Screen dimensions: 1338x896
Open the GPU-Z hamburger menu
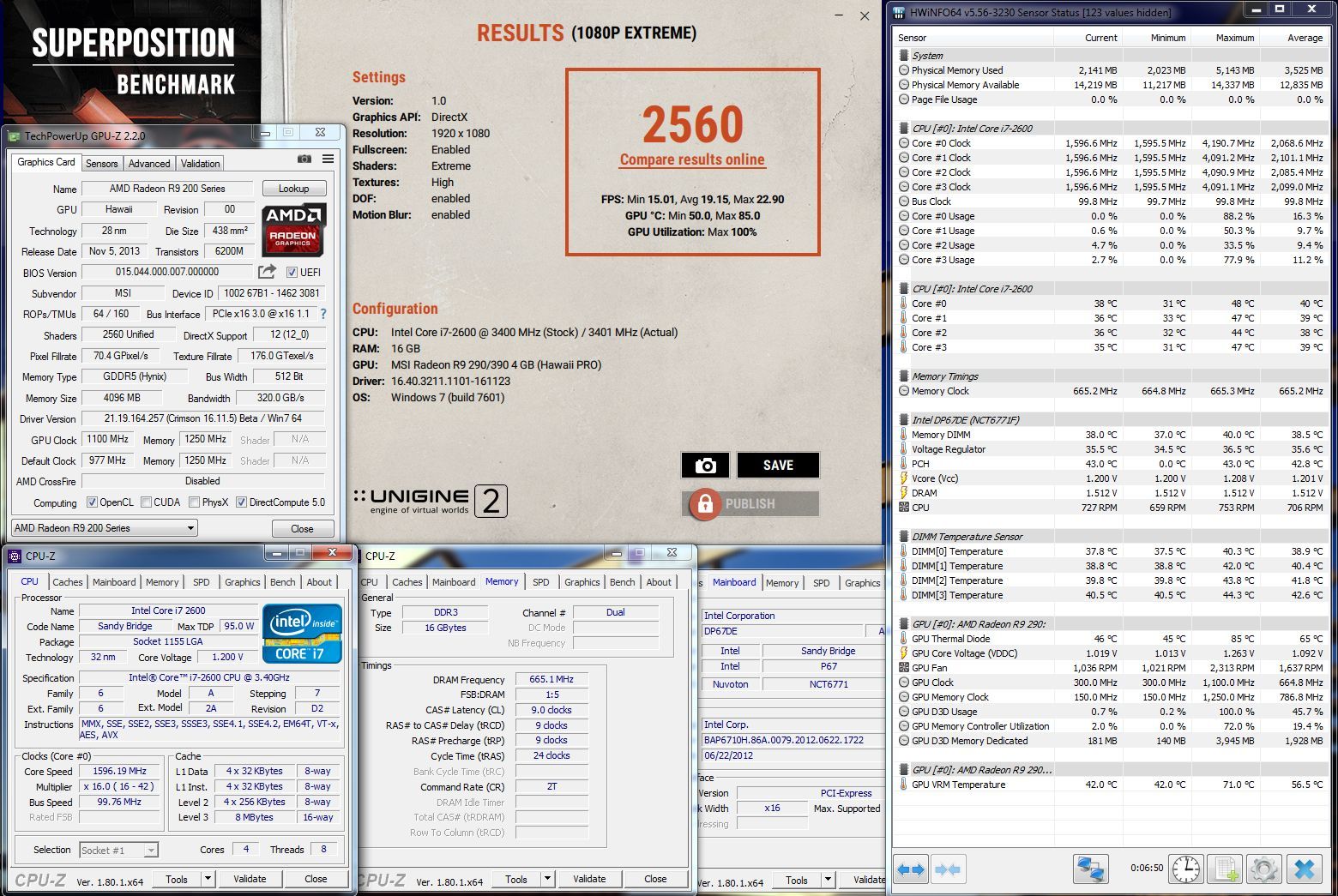328,159
